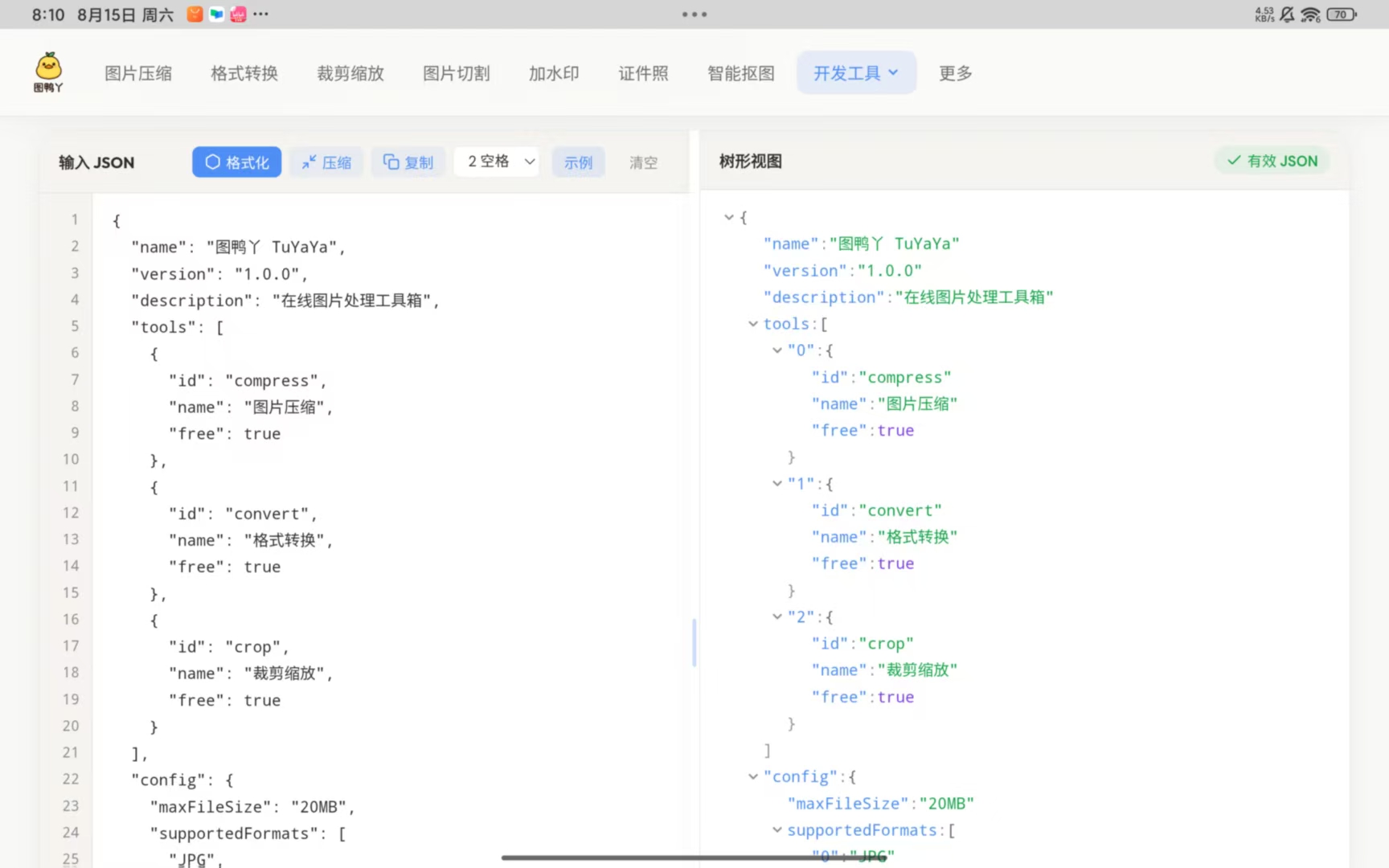Load sample JSON with 示例 button

[578, 162]
